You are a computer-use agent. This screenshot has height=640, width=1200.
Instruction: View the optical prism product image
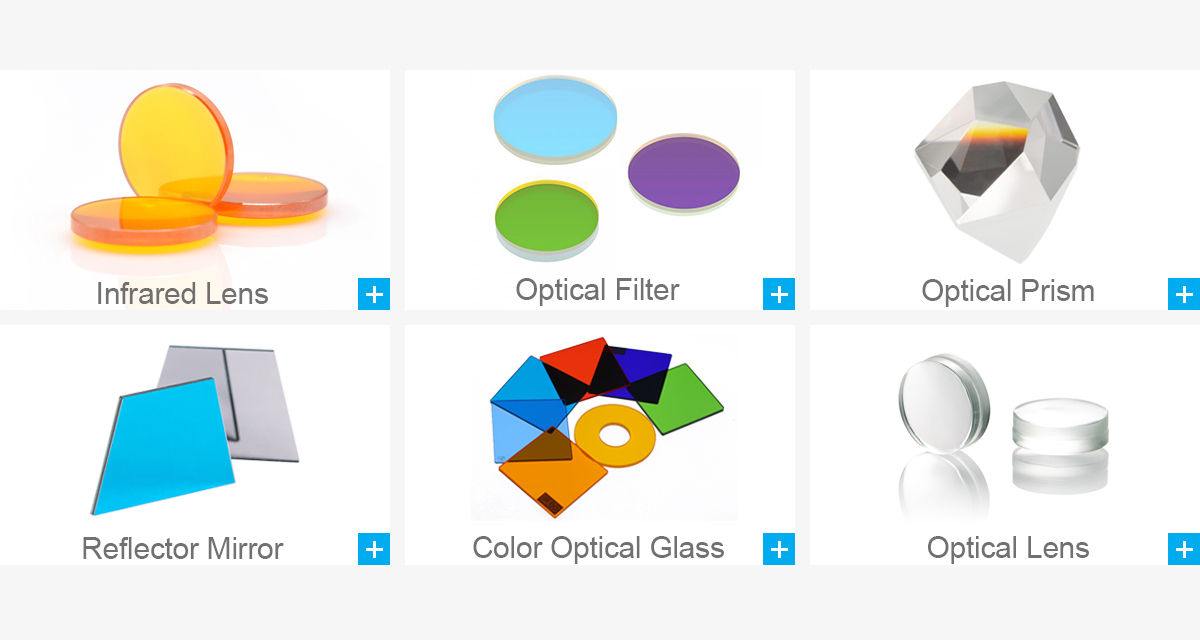tap(994, 165)
